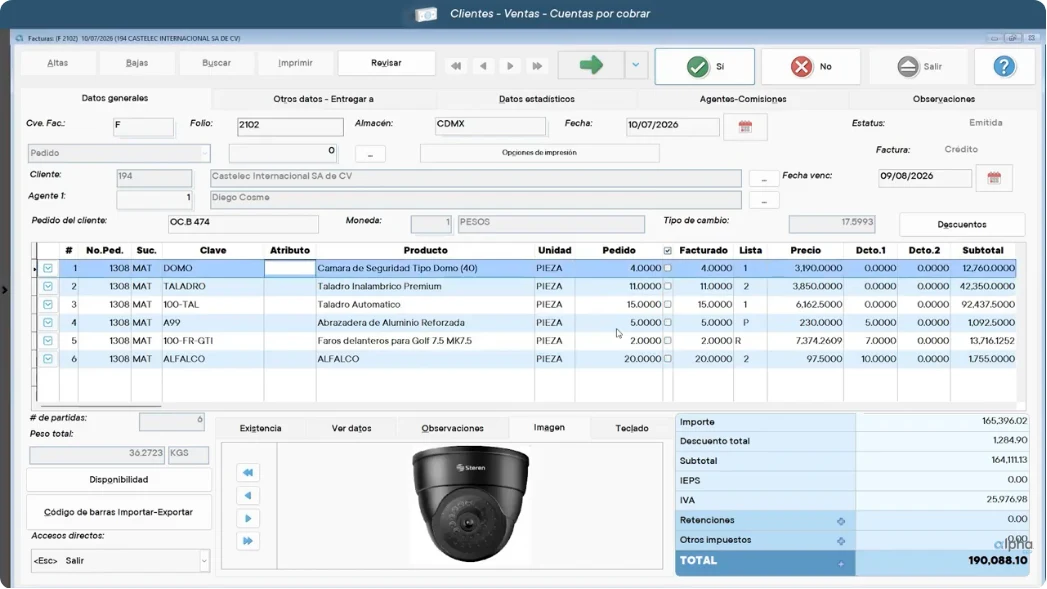The image size is (1047, 589).
Task: Click row icon for TALADRO line
Action: [x=48, y=286]
